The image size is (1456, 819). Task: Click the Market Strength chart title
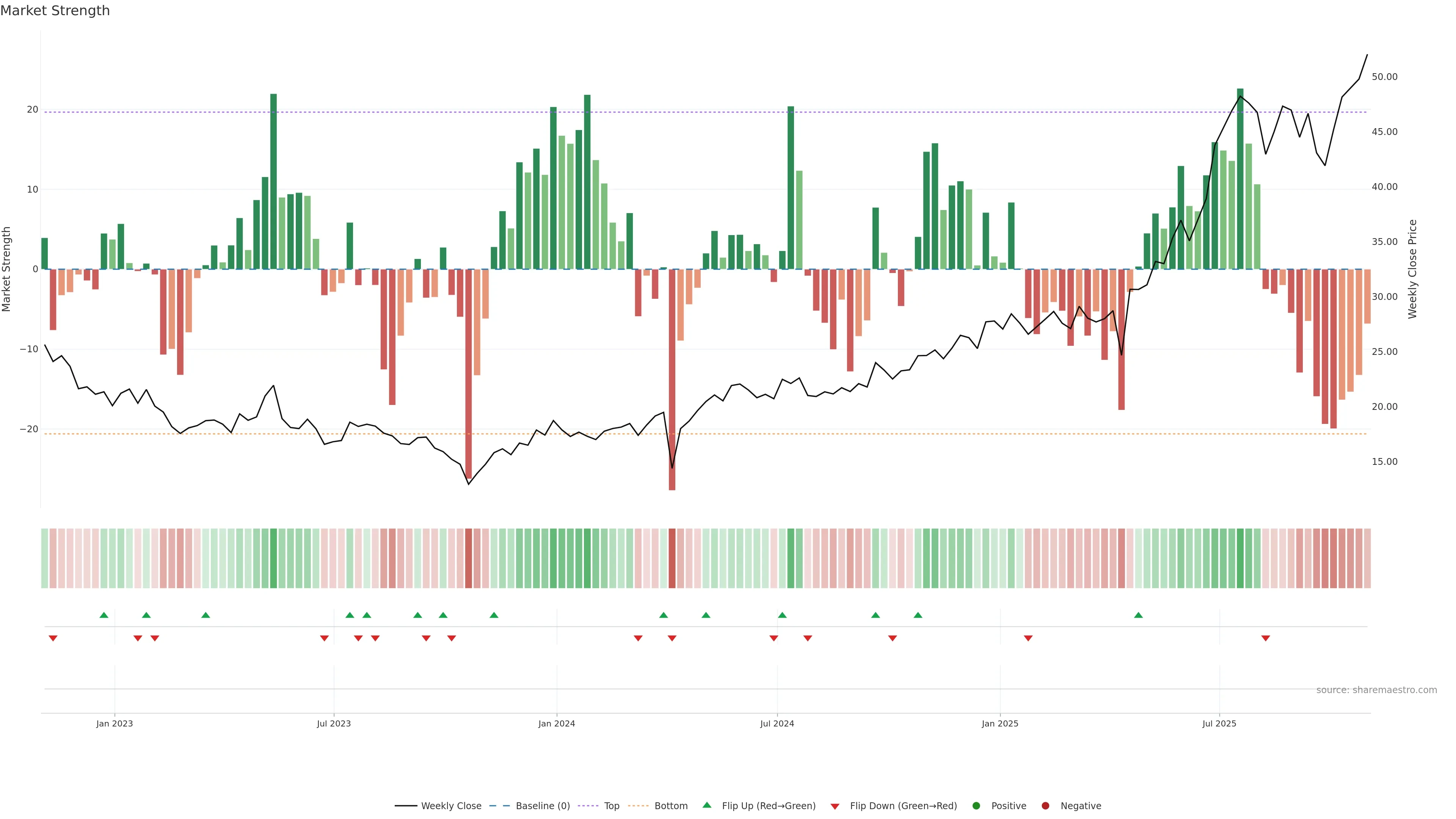(x=55, y=11)
